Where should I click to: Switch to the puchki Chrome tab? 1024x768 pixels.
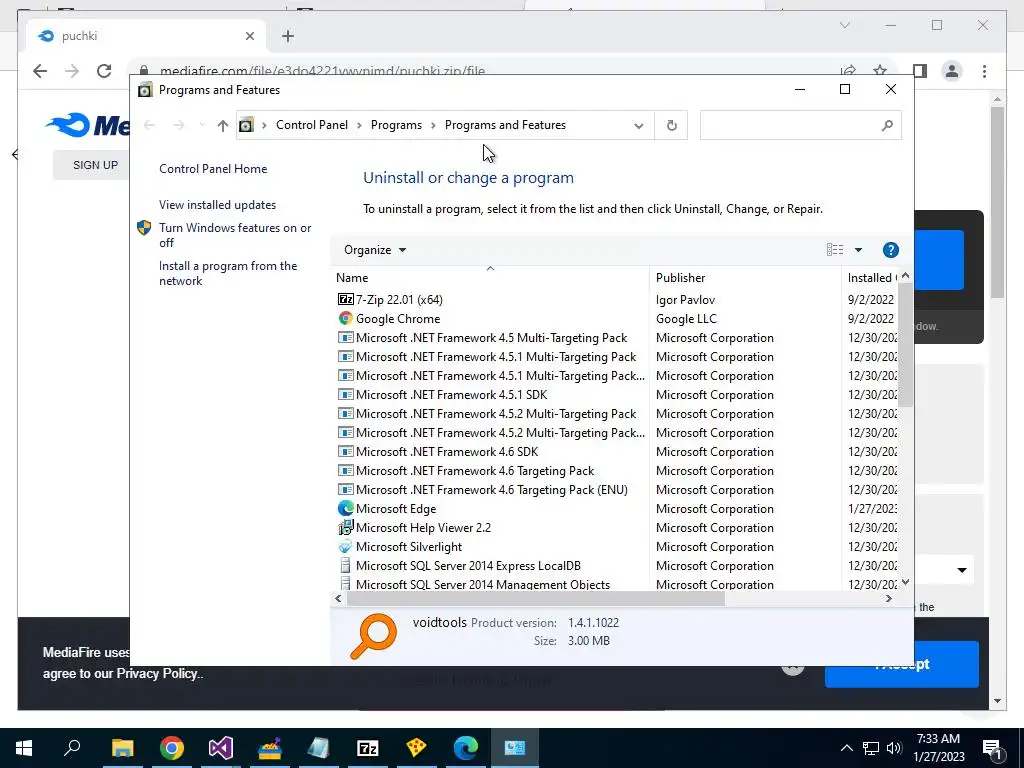(x=147, y=36)
